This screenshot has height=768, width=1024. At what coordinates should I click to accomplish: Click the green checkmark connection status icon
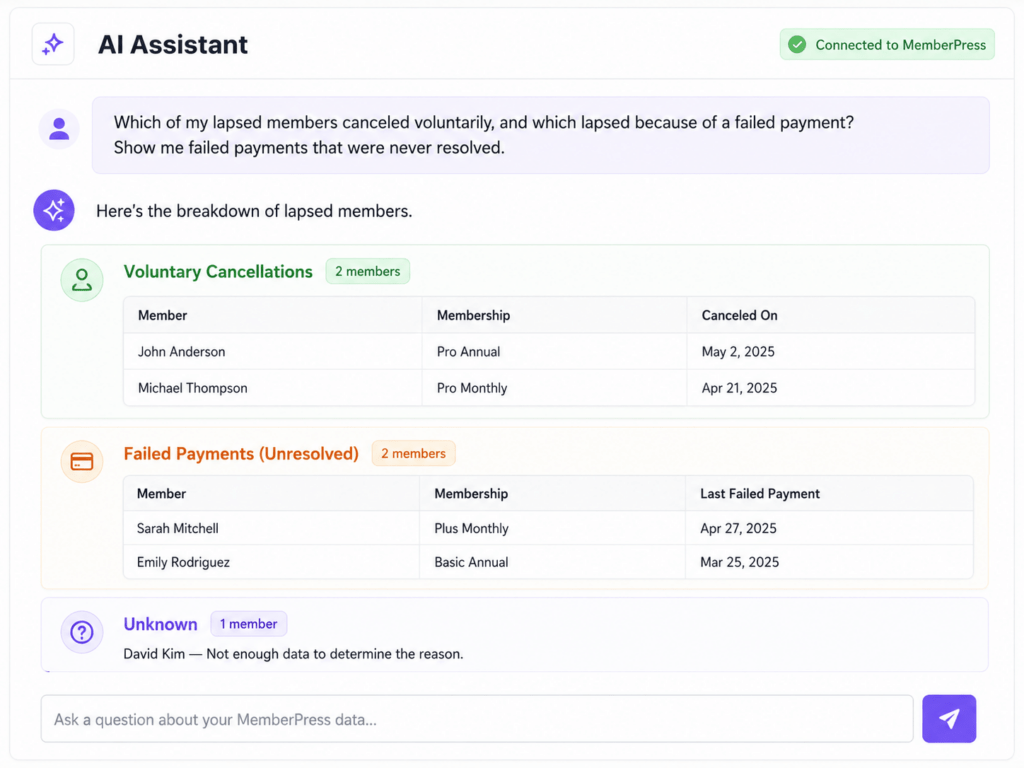tap(797, 45)
